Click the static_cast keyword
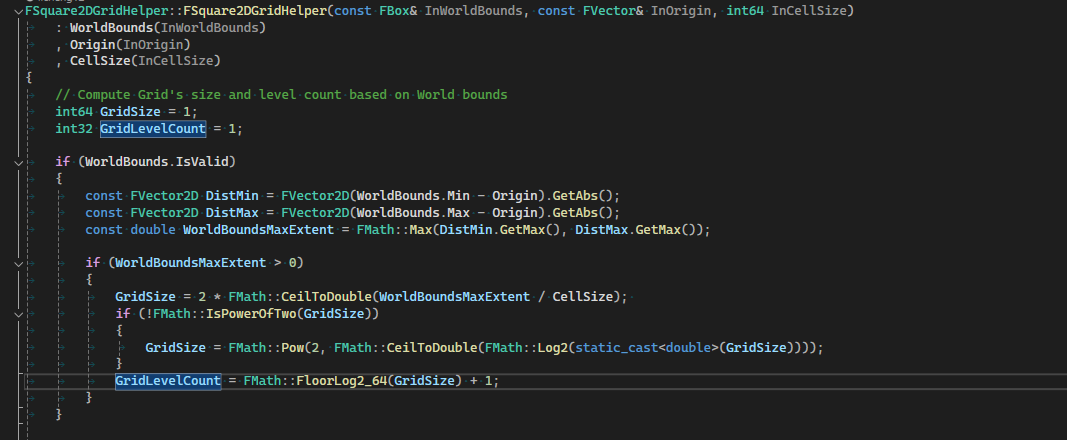This screenshot has height=440, width=1067. pyautogui.click(x=617, y=348)
